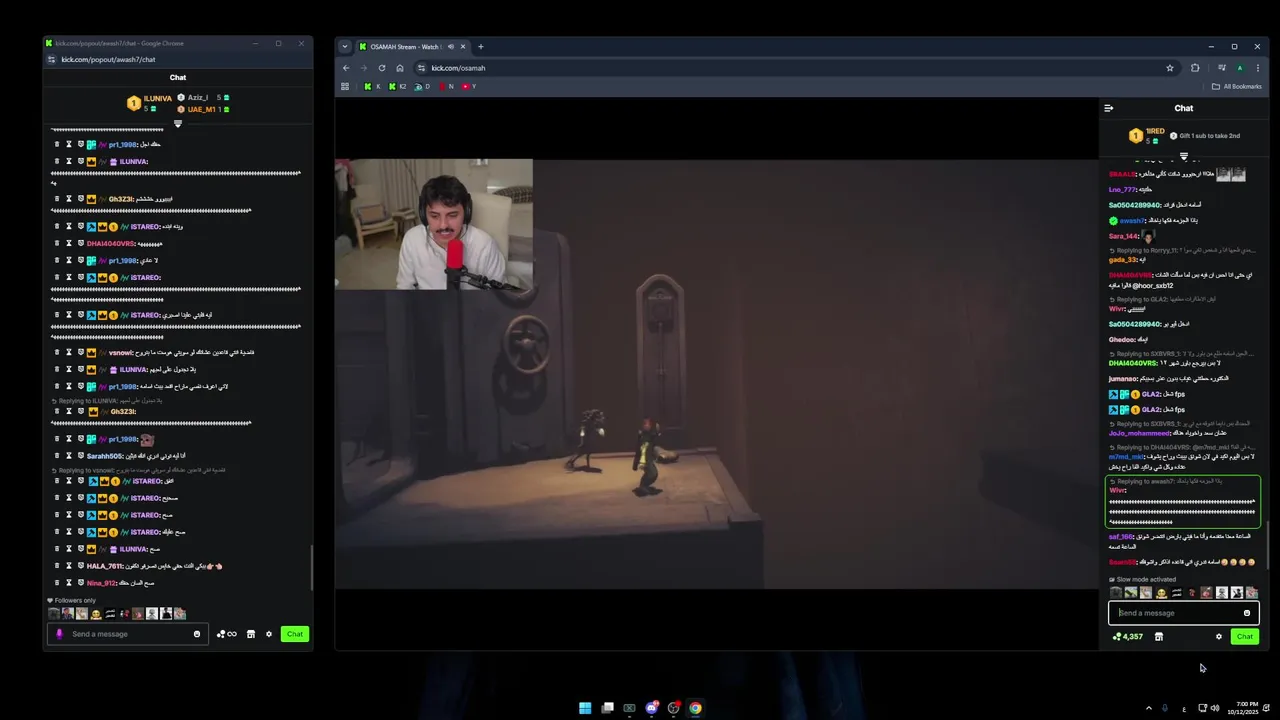Open the Chrome extensions puzzle icon
Viewport: 1280px width, 720px height.
click(x=1195, y=68)
